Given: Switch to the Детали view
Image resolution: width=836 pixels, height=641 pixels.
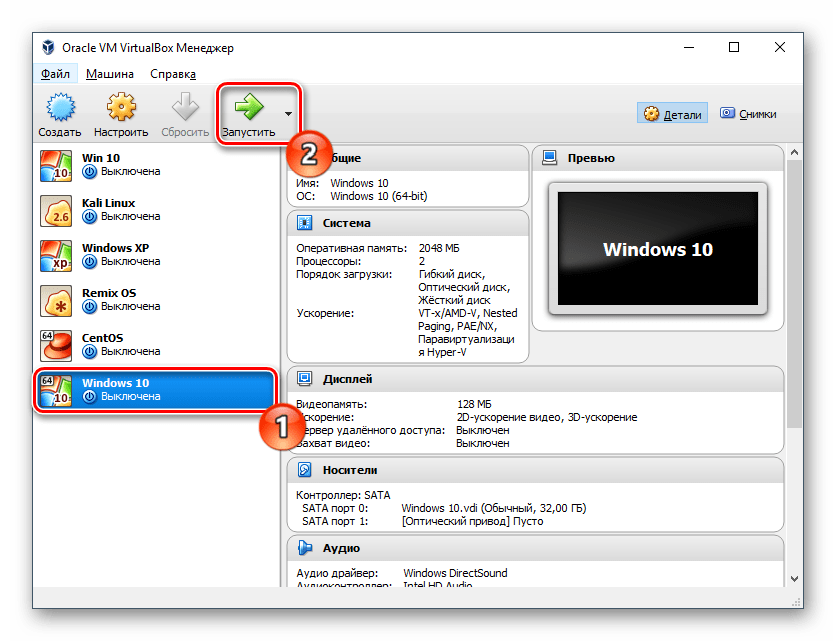Looking at the screenshot, I should pos(672,113).
